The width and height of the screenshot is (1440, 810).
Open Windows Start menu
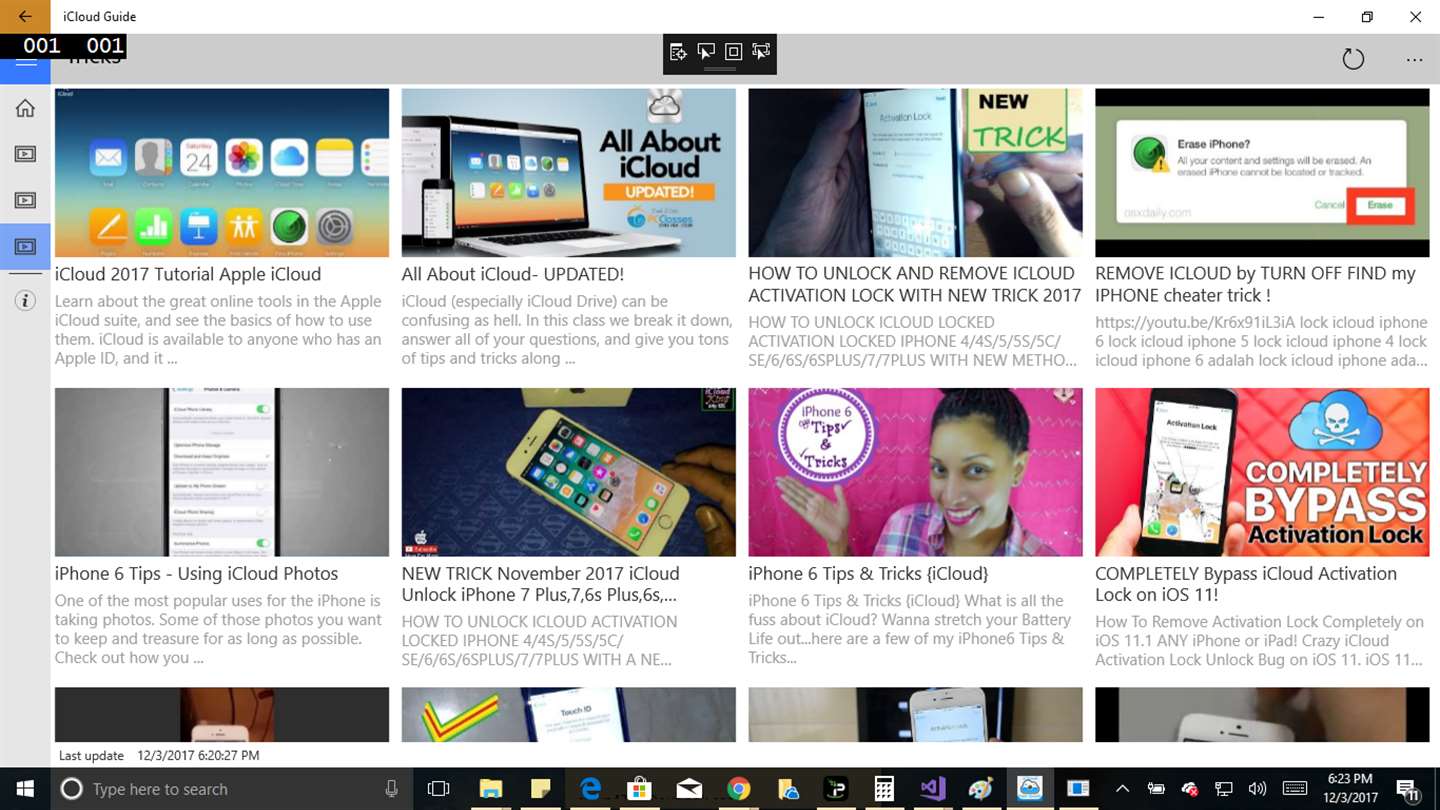[24, 789]
